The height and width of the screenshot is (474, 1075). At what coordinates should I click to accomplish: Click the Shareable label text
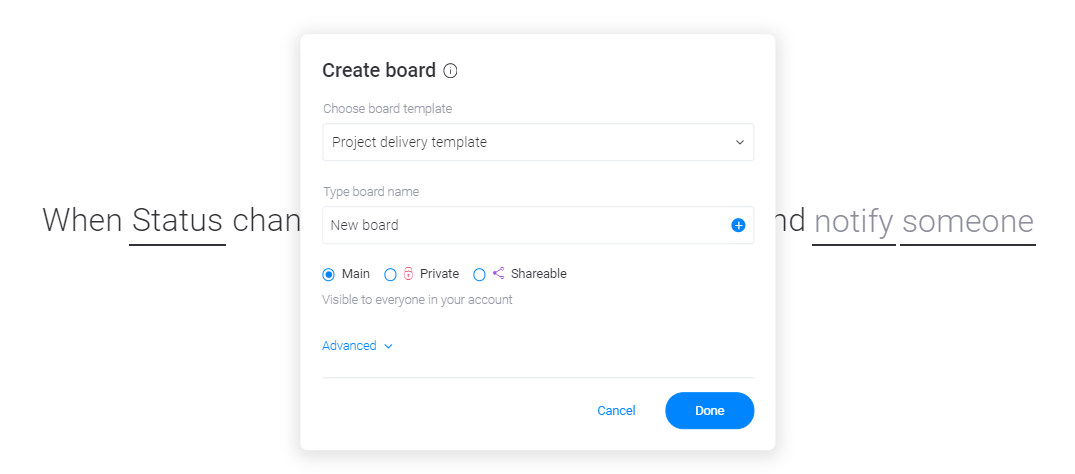[x=539, y=274]
